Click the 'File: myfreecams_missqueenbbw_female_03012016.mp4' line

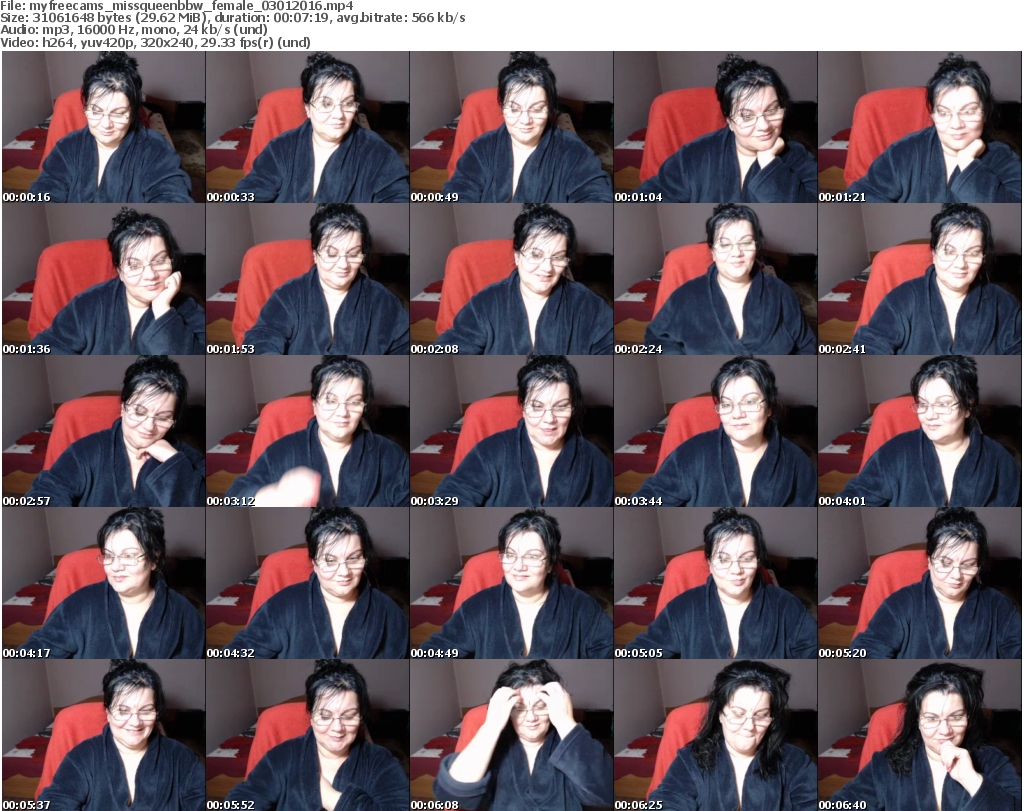(x=177, y=6)
